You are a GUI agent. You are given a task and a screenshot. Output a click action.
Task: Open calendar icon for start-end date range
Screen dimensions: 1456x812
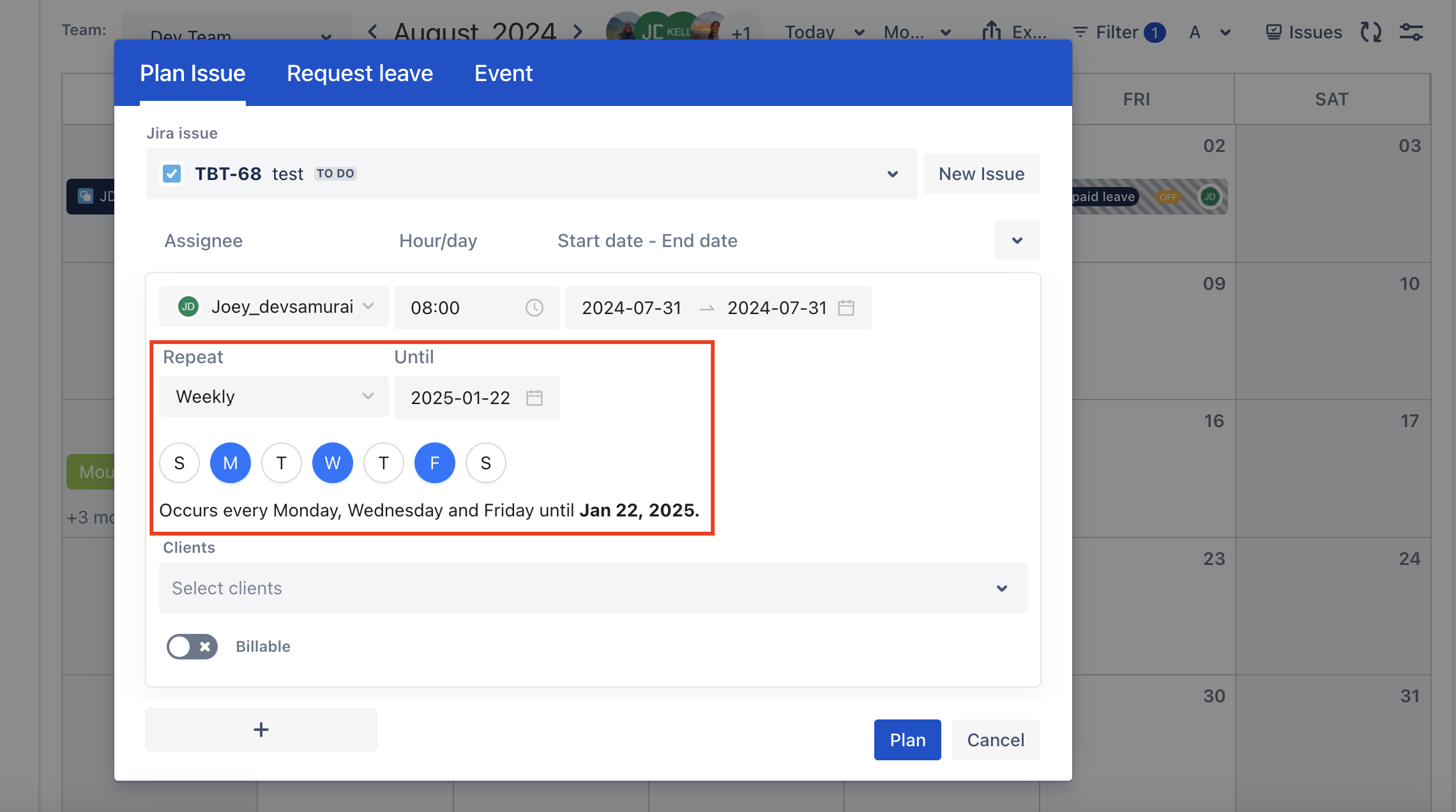(x=846, y=308)
